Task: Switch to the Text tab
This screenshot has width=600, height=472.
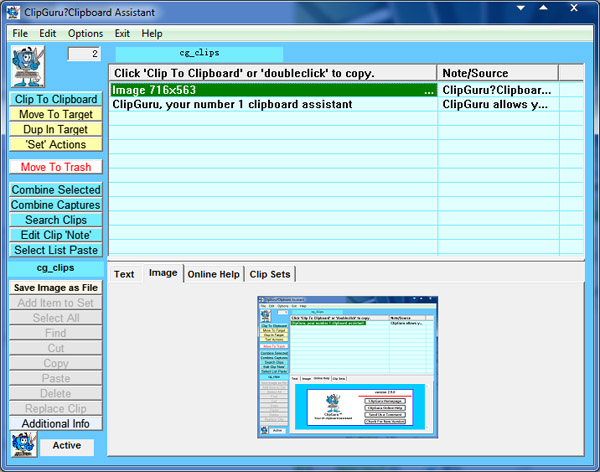Action: tap(124, 274)
